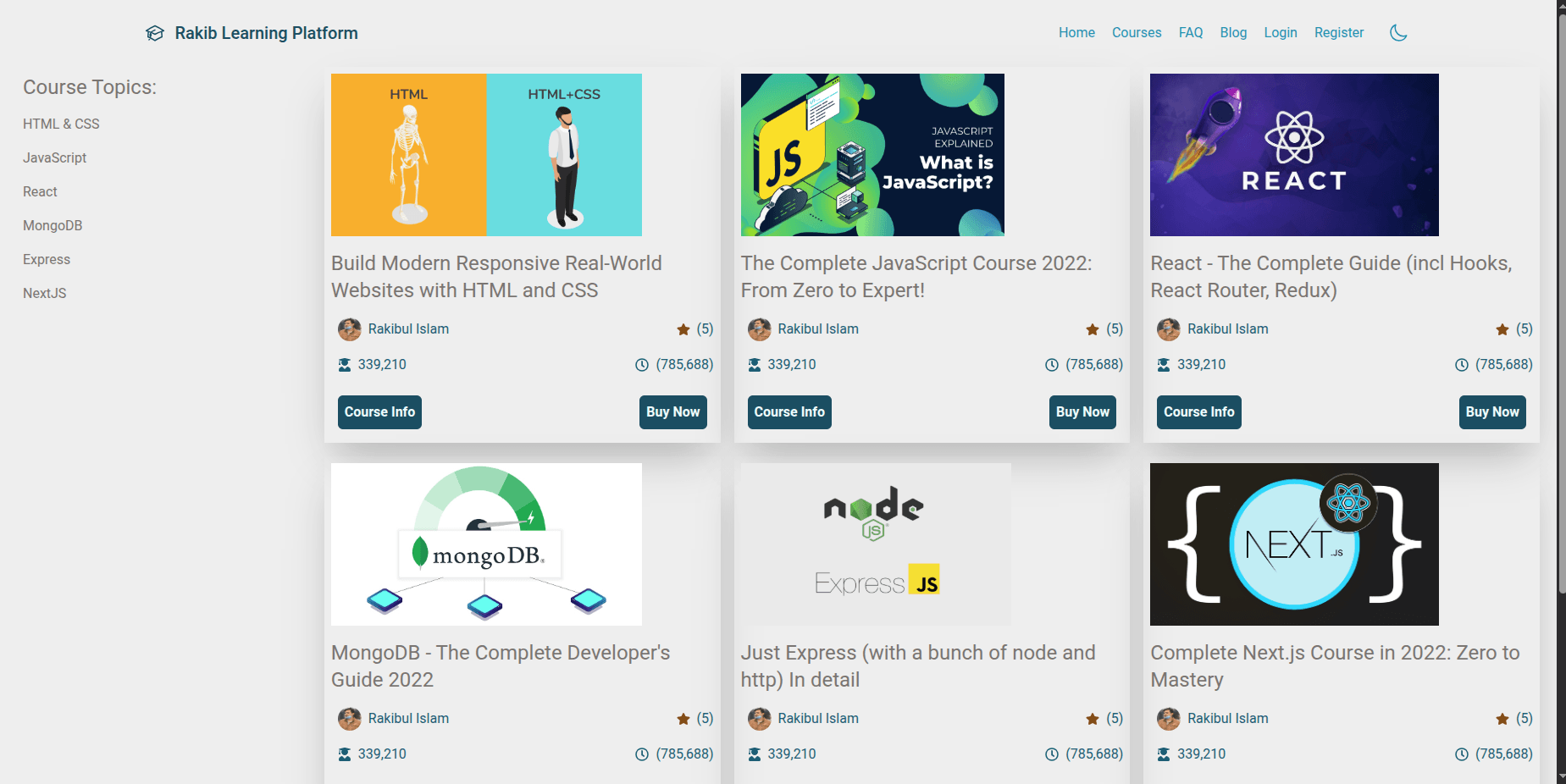
Task: Open the Home menu item
Action: coord(1076,32)
